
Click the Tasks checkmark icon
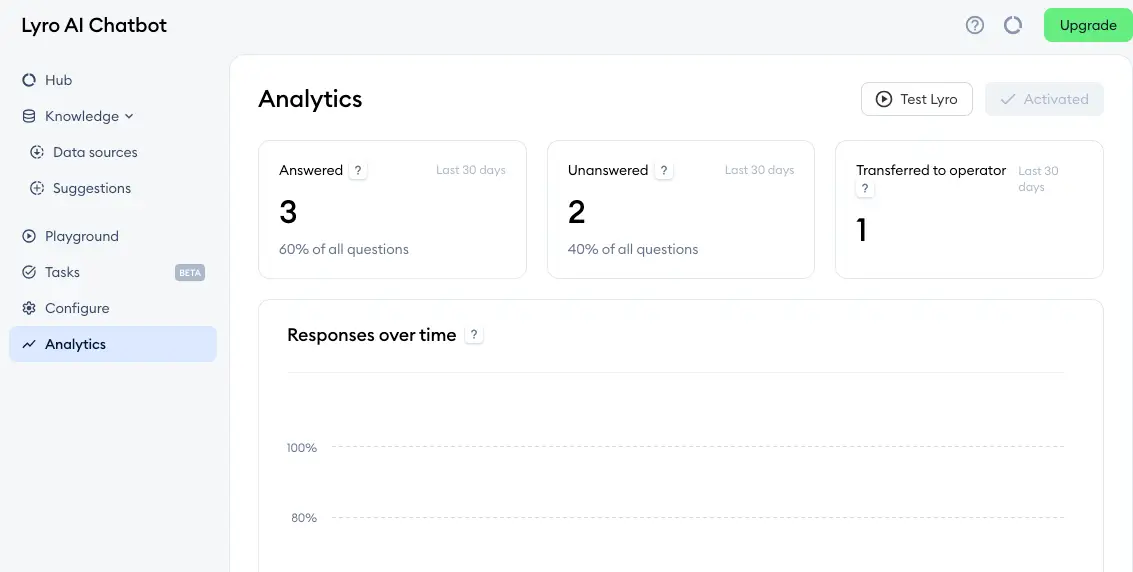coord(29,272)
